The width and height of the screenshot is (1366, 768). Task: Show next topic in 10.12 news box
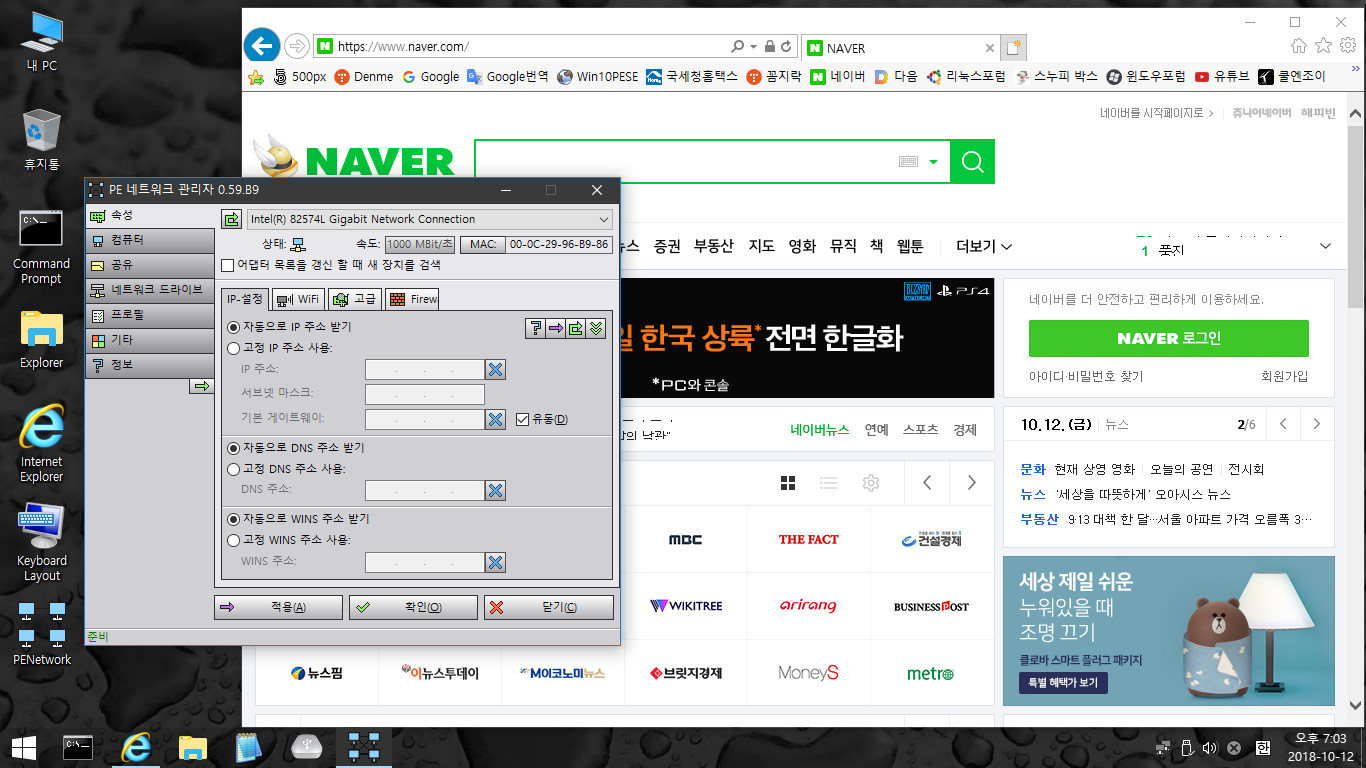(x=1317, y=424)
